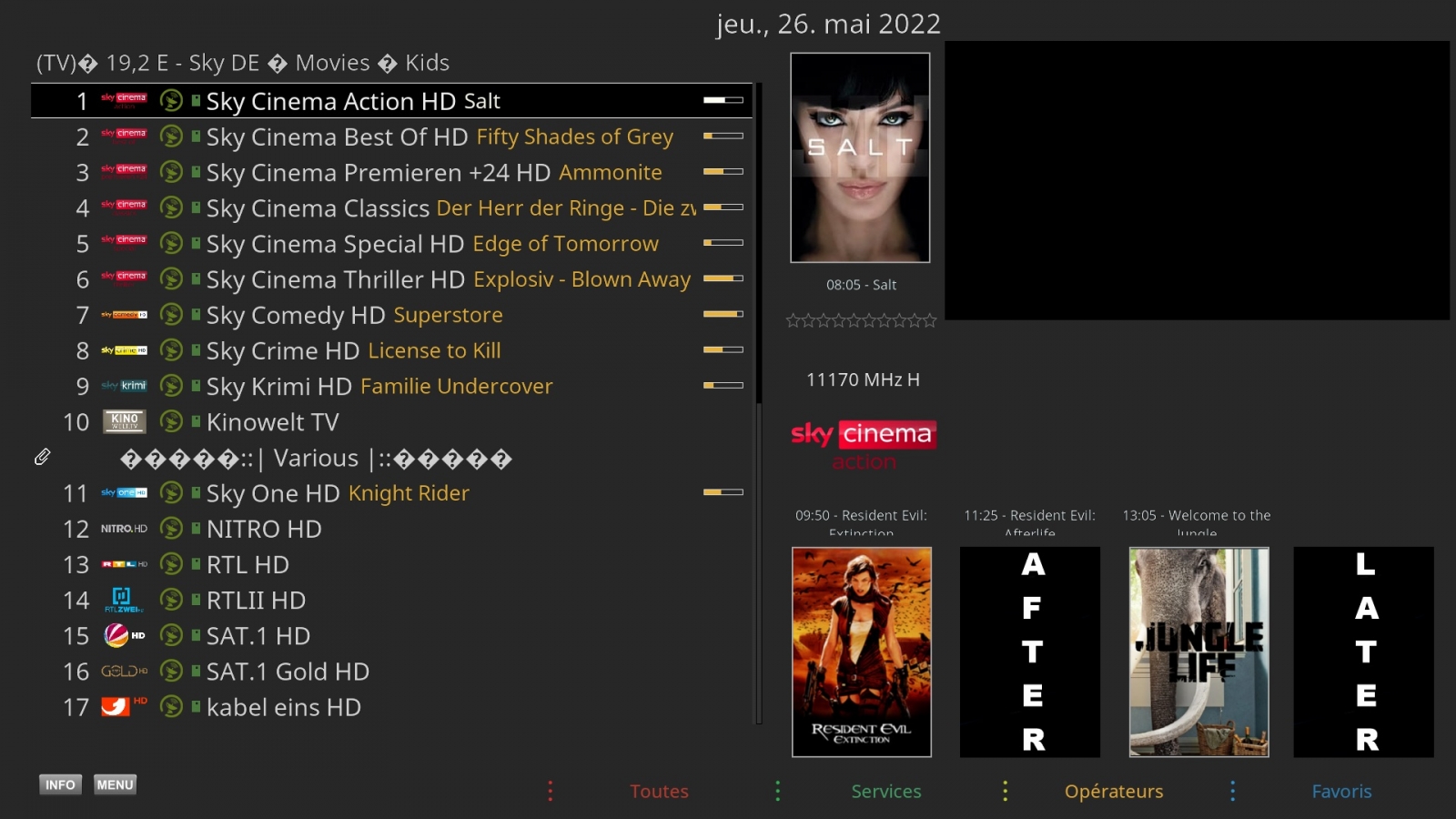Click the Sky DE Movies Kids bouquet path
1456x819 pixels.
[x=243, y=63]
